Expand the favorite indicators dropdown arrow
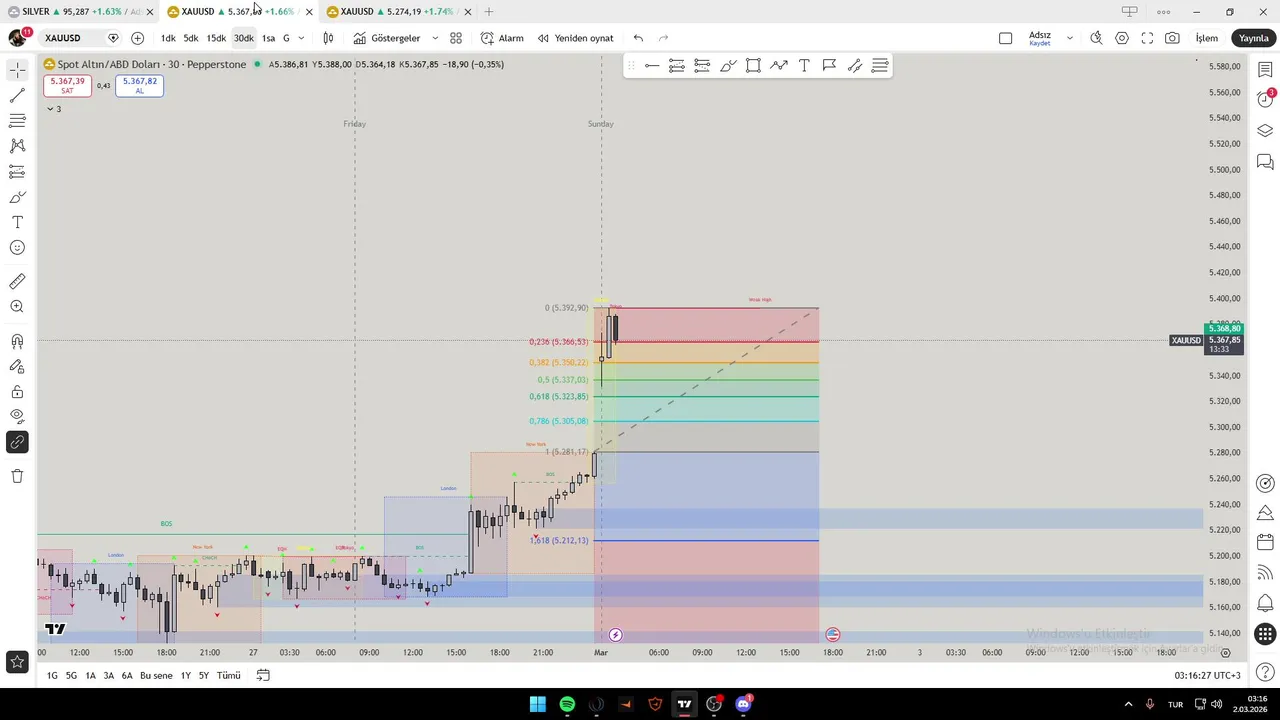Image resolution: width=1280 pixels, height=720 pixels. click(x=435, y=38)
